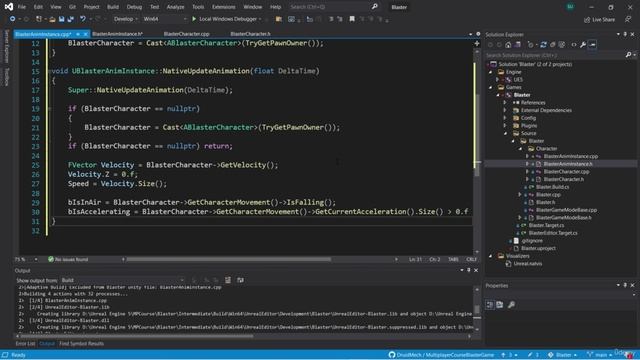Click the Navigate Backward toolbar icon
Image resolution: width=640 pixels, height=360 pixels.
click(12, 19)
